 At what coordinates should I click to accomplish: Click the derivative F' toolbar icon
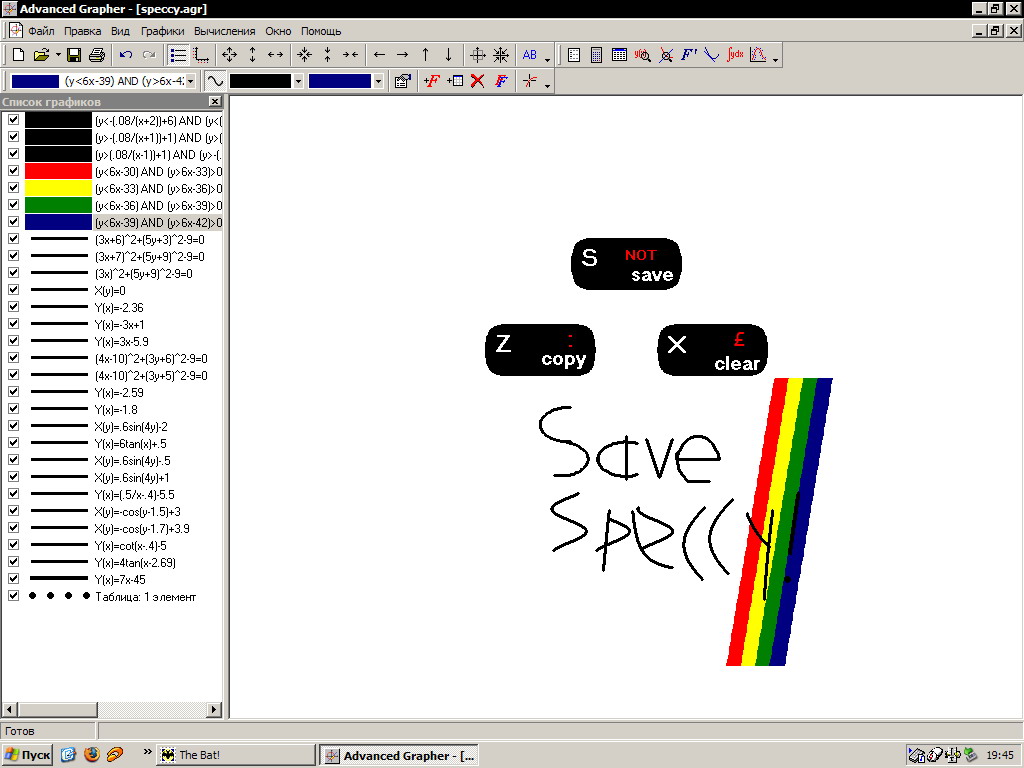(x=689, y=55)
